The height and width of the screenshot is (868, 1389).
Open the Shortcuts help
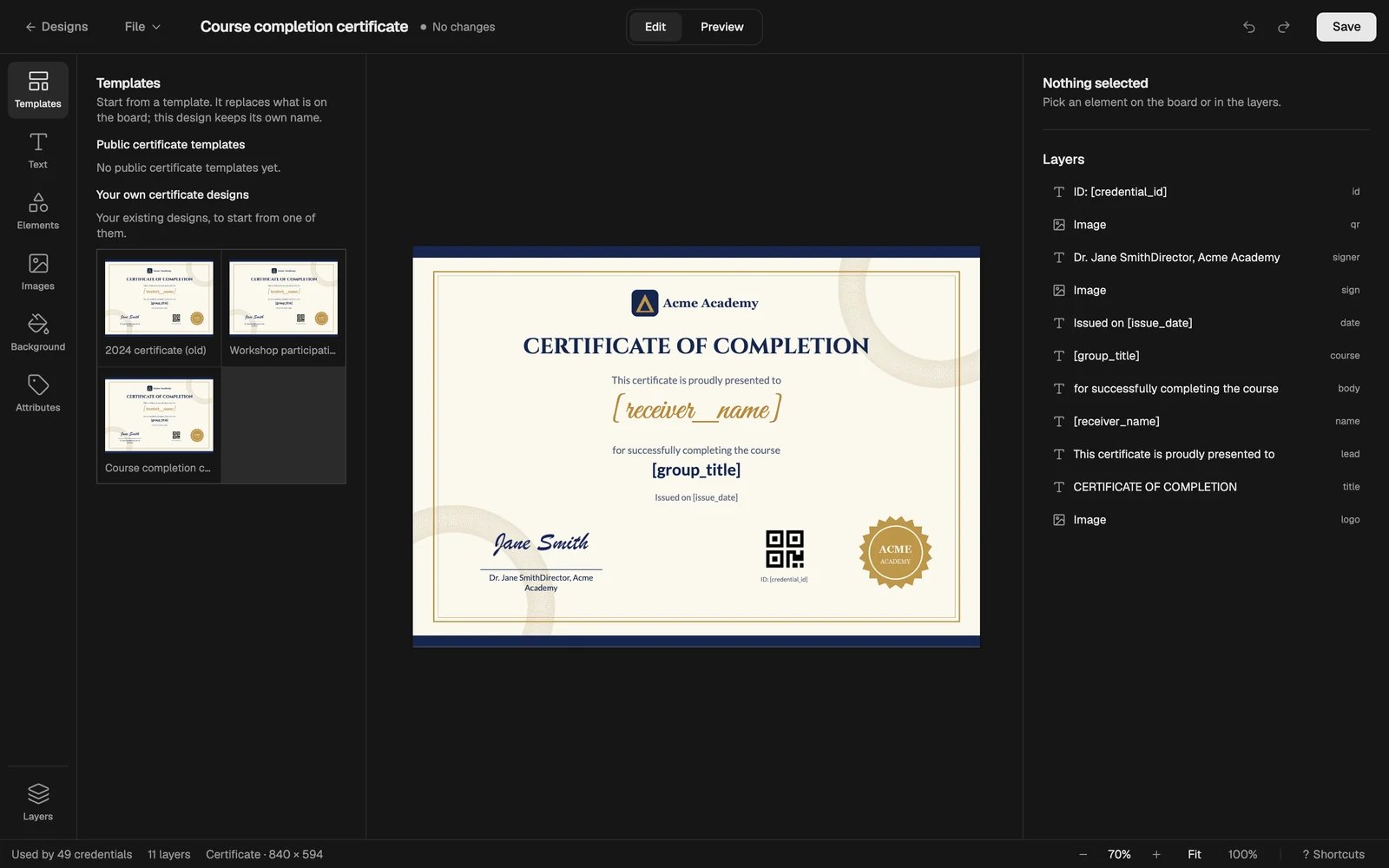(1333, 854)
